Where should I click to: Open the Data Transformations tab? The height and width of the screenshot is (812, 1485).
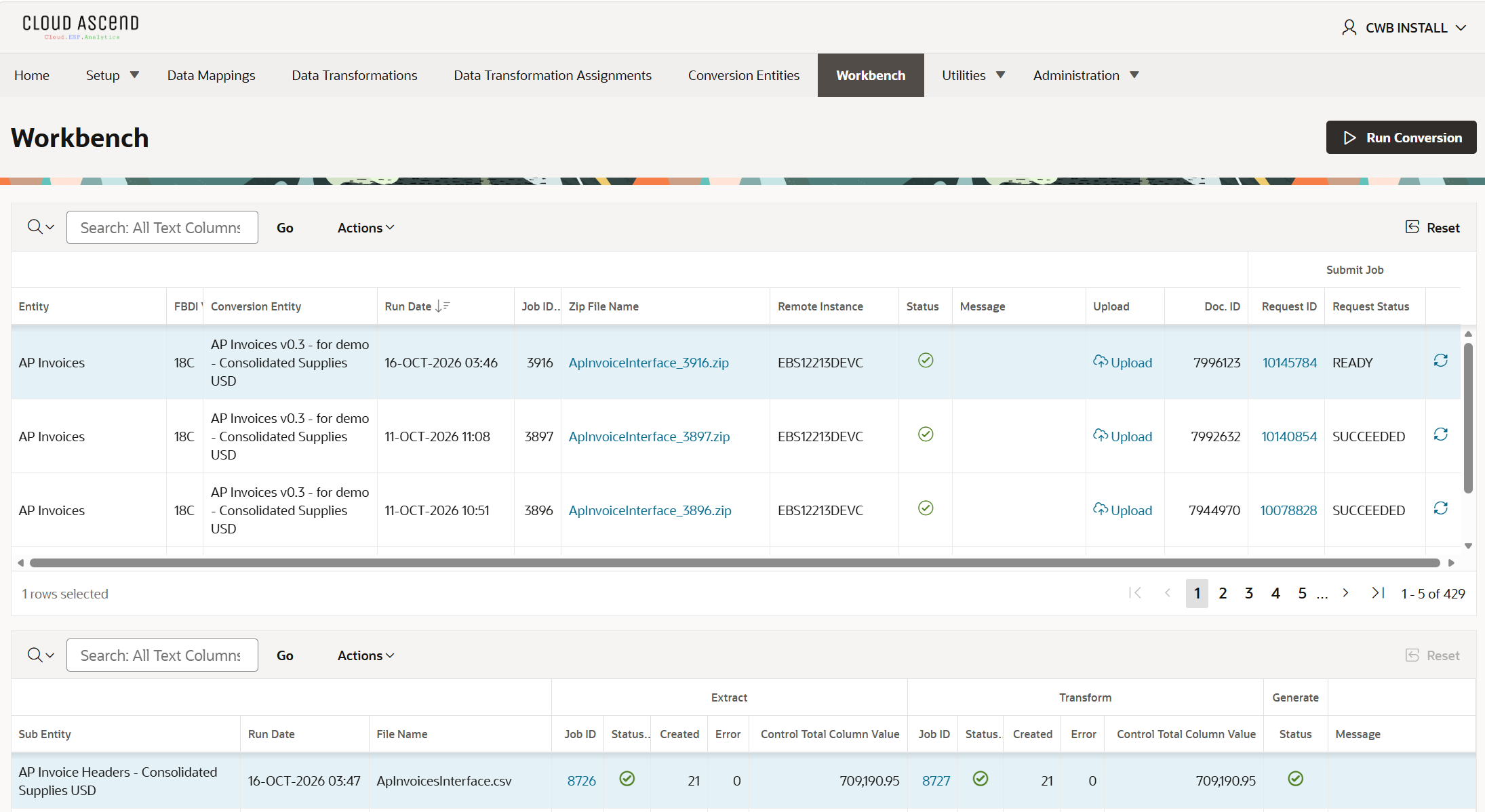[355, 75]
